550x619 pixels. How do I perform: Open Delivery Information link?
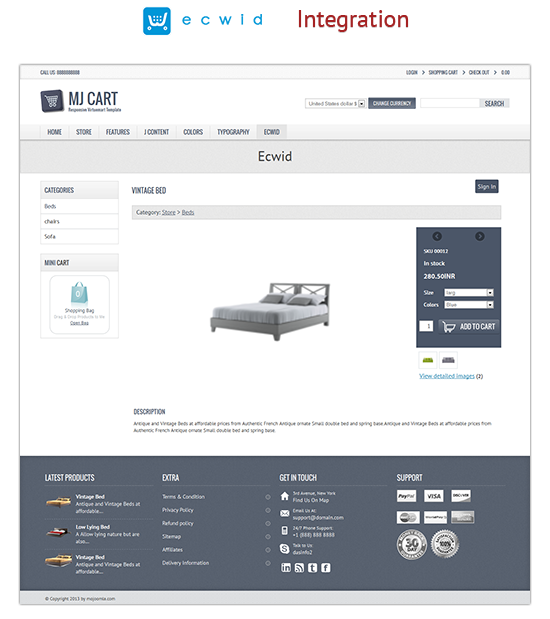[186, 563]
